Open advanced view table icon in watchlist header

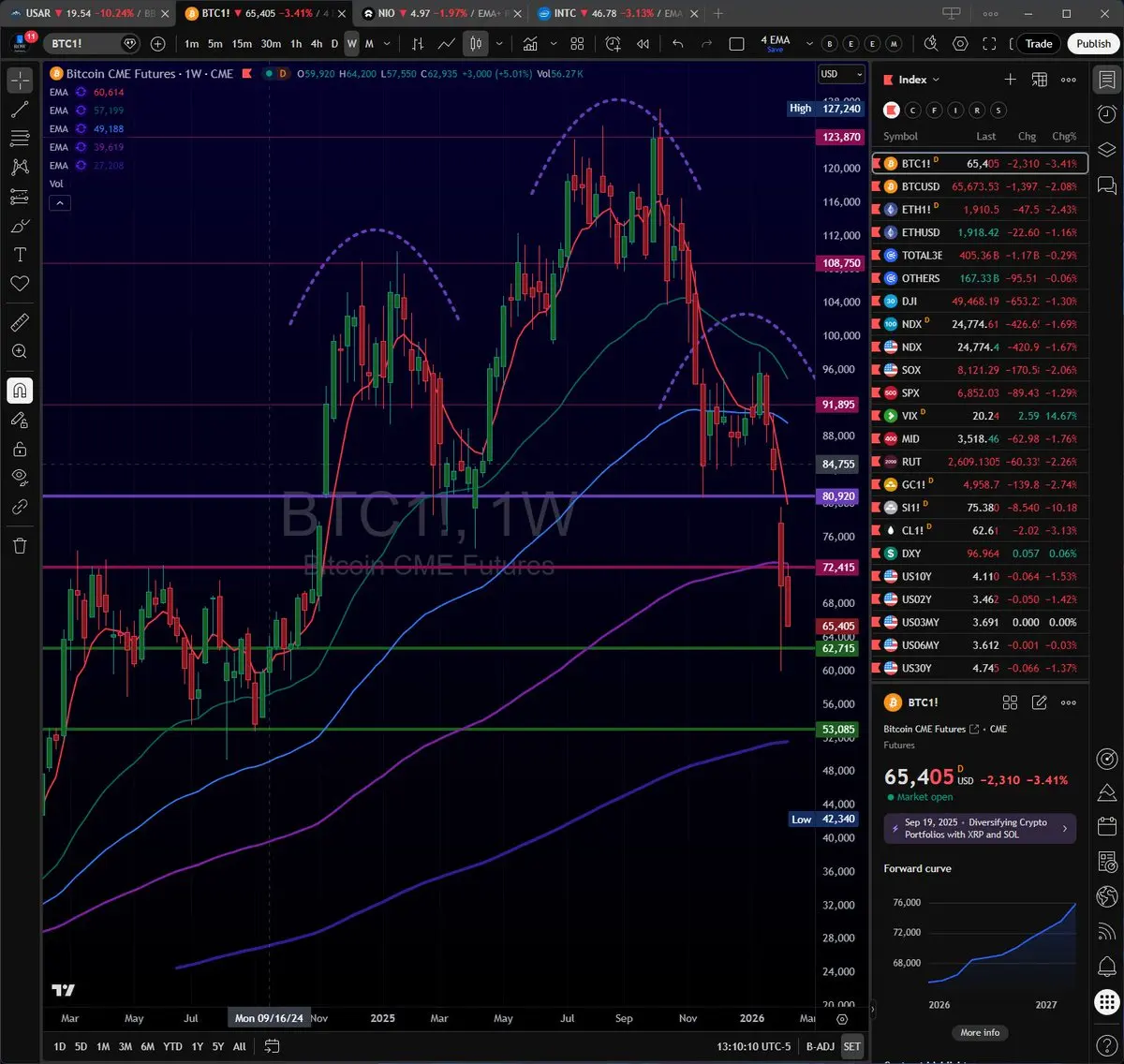[1039, 80]
